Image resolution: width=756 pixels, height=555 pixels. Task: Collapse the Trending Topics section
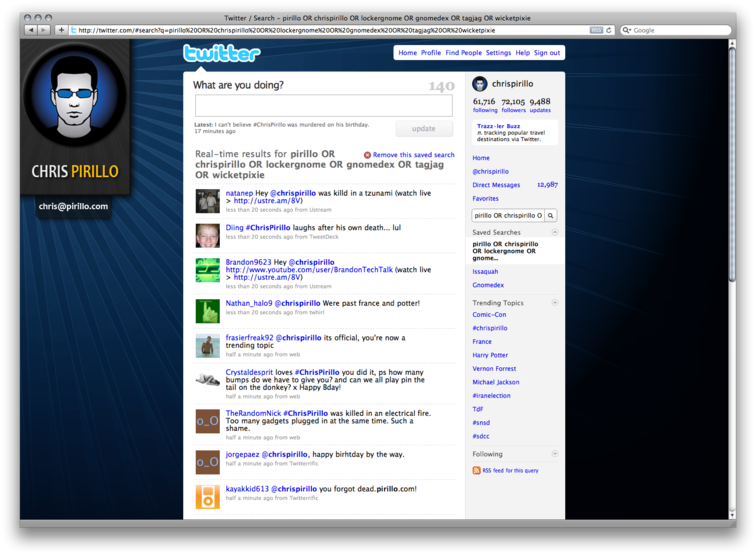pyautogui.click(x=554, y=302)
